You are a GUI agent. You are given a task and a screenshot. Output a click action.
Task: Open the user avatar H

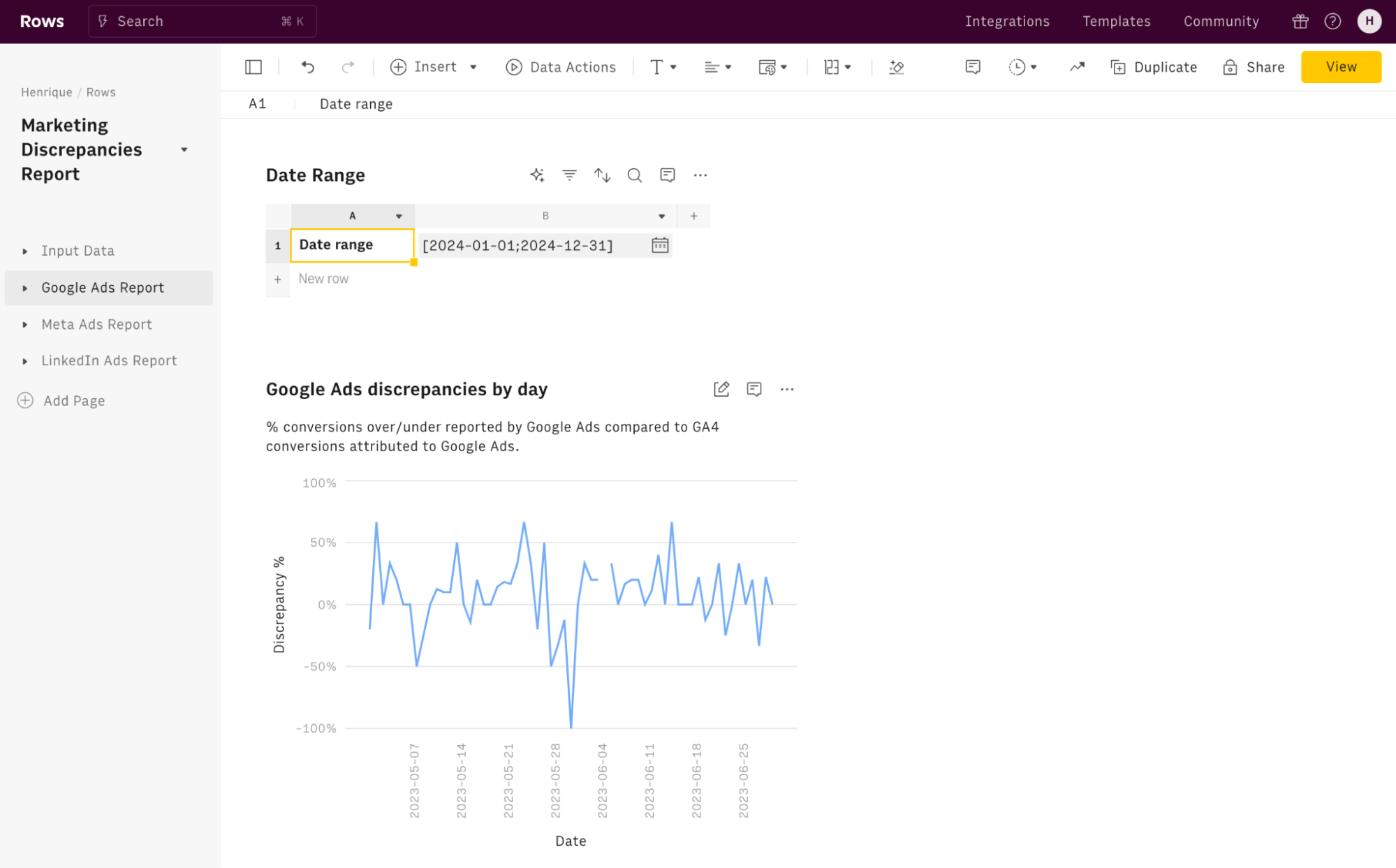1369,22
